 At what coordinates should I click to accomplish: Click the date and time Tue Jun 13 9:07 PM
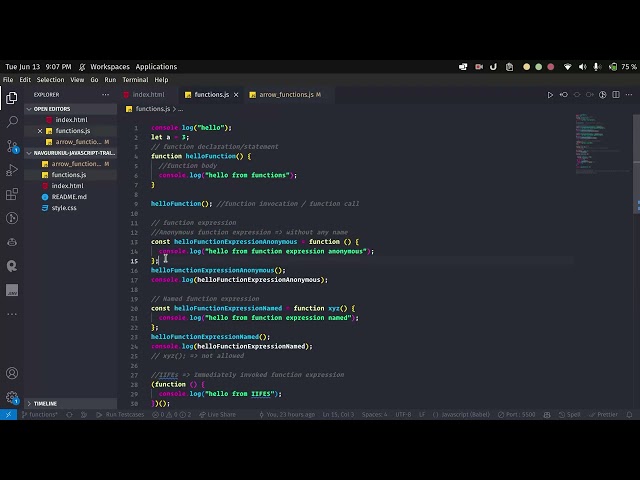click(x=38, y=67)
